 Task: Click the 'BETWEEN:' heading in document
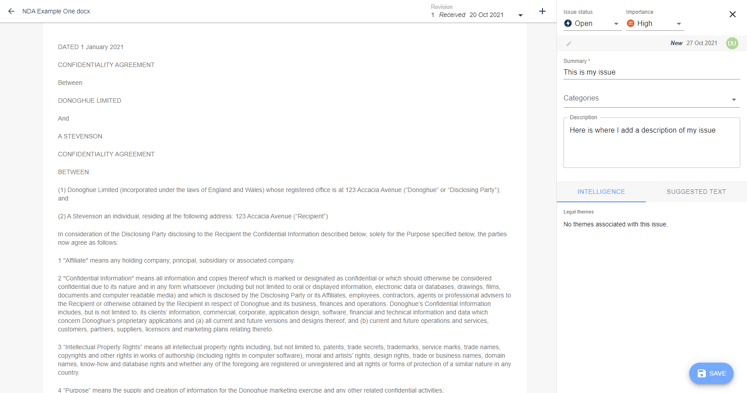(x=74, y=172)
